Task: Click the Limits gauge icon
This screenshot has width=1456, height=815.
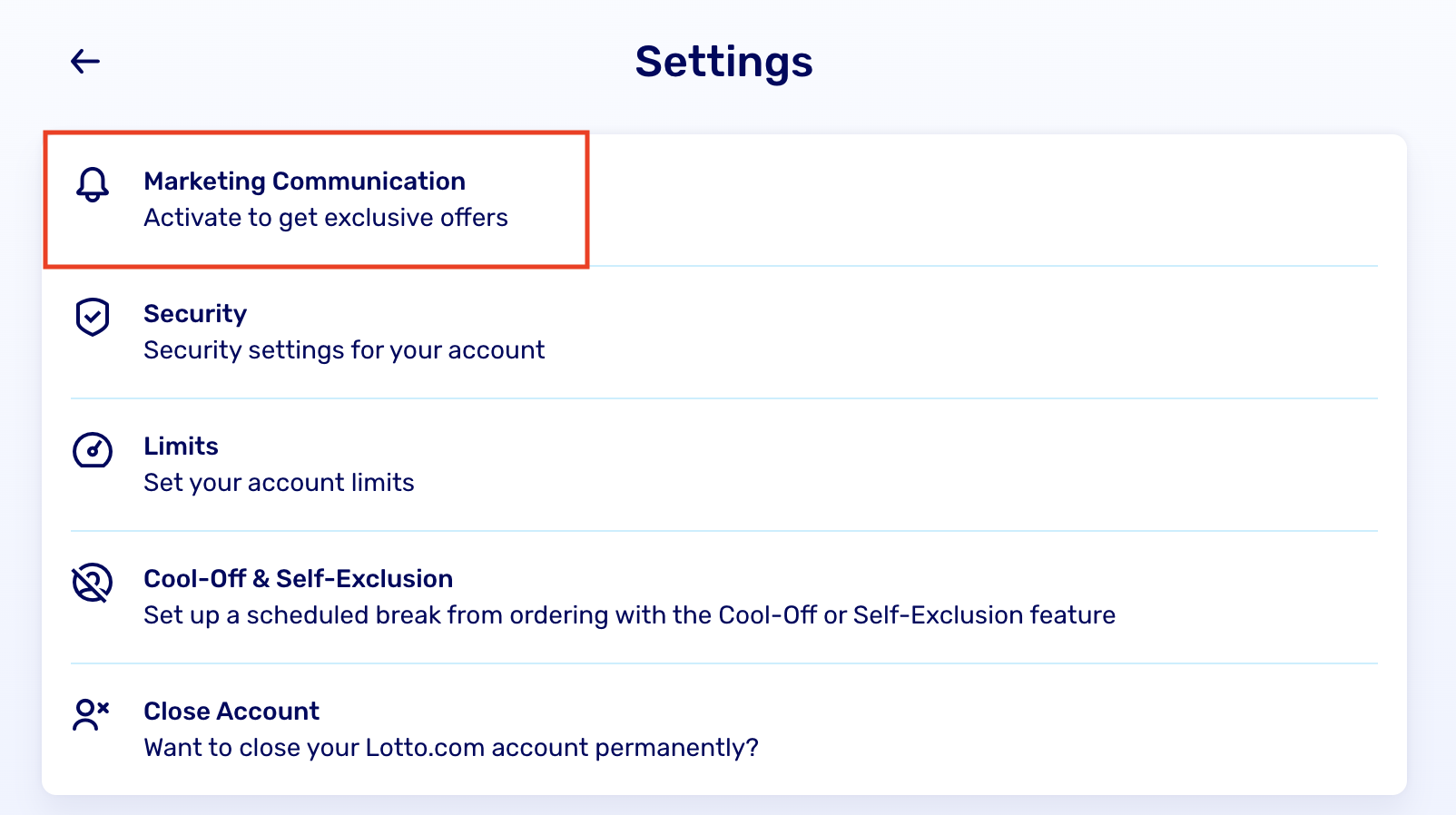Action: 92,449
